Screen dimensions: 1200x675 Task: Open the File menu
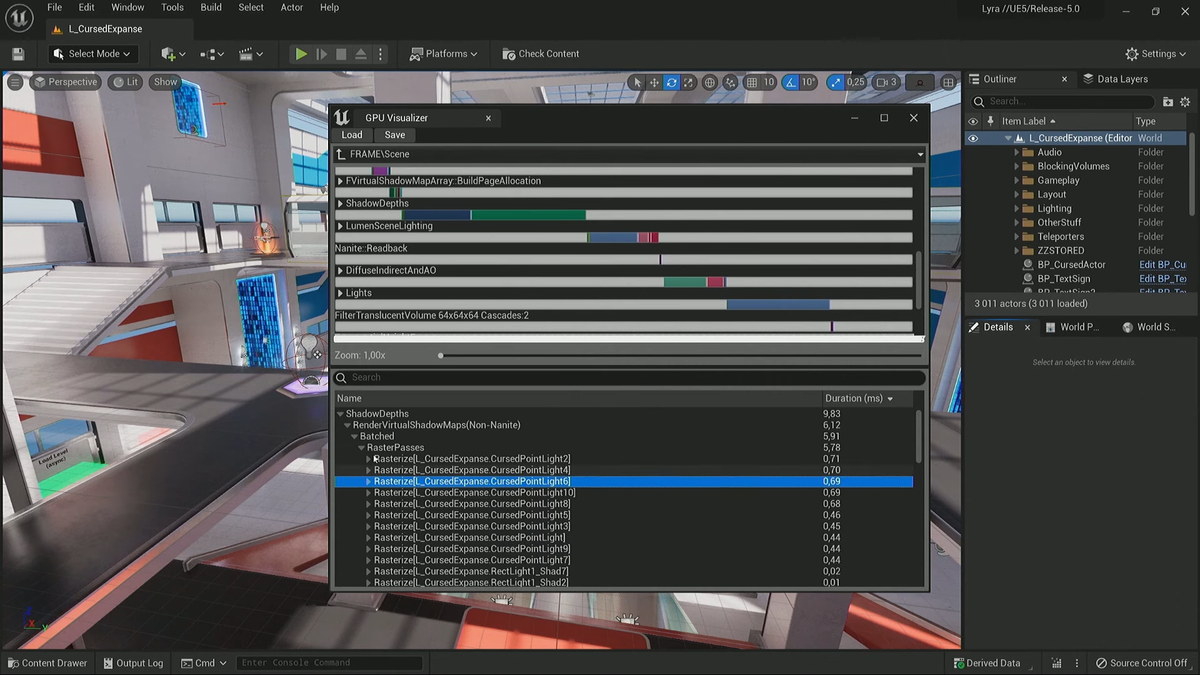[x=55, y=7]
